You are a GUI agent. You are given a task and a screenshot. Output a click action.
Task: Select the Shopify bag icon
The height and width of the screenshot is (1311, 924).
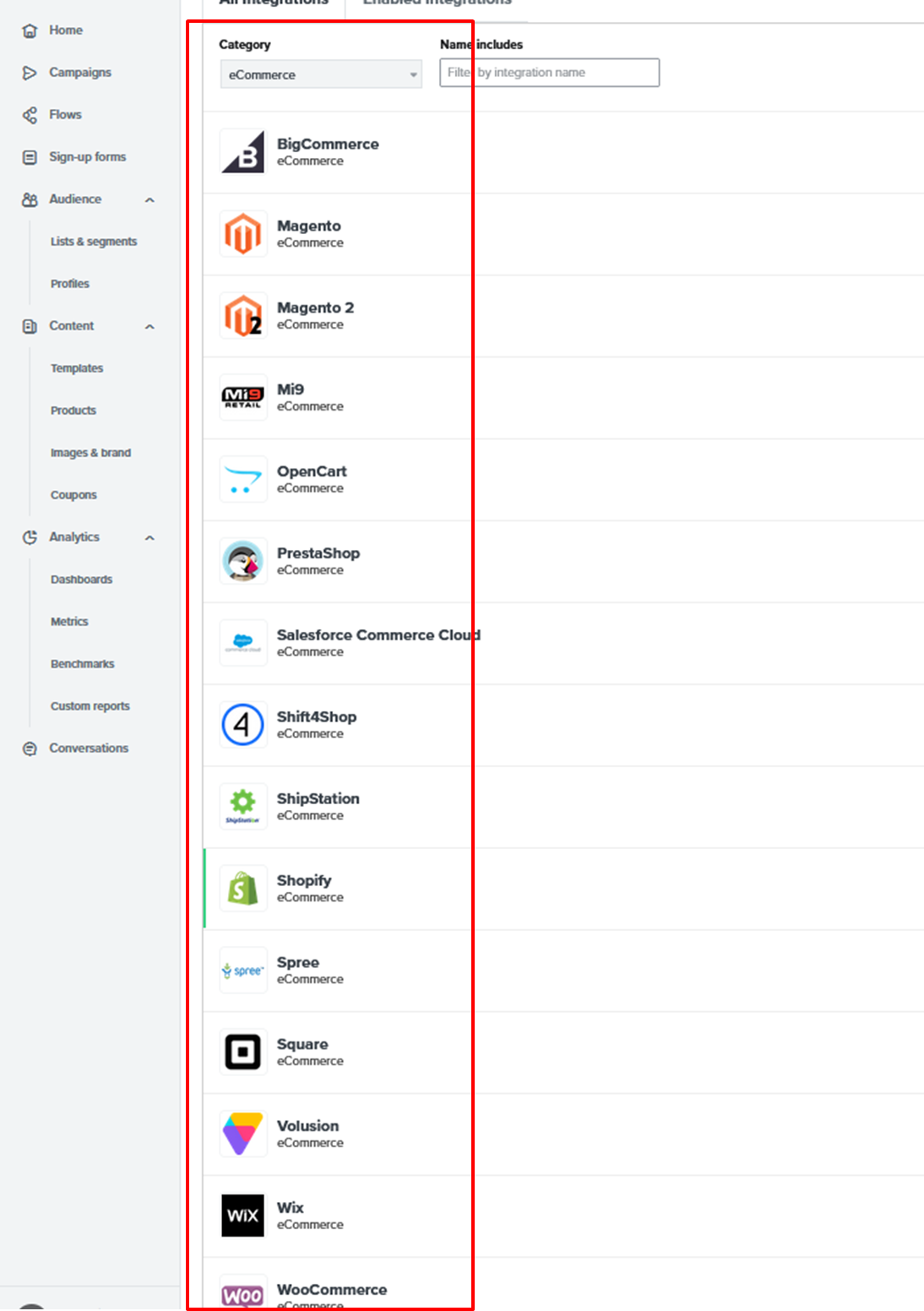coord(243,889)
